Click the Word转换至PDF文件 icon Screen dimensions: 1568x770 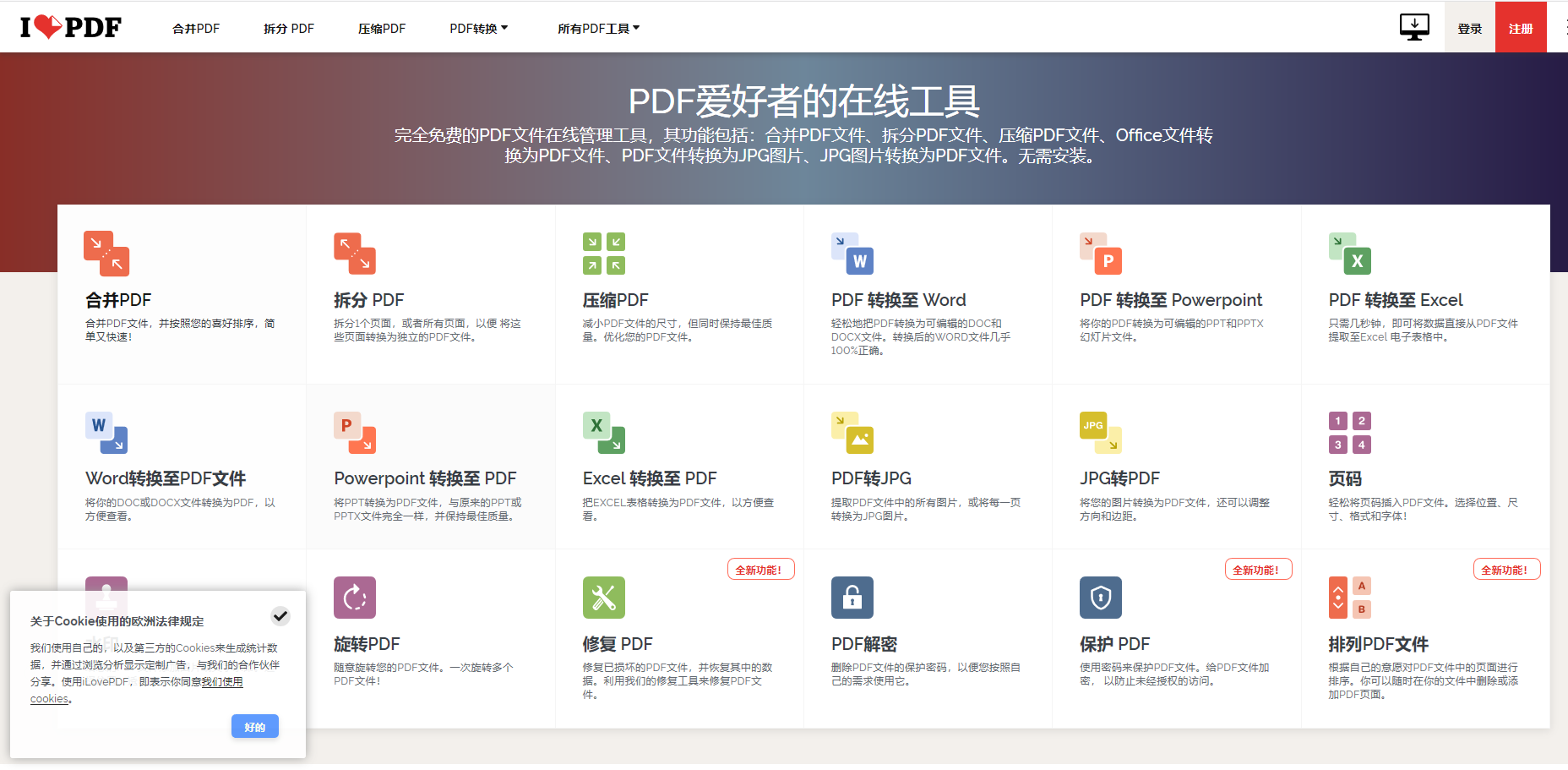click(106, 433)
